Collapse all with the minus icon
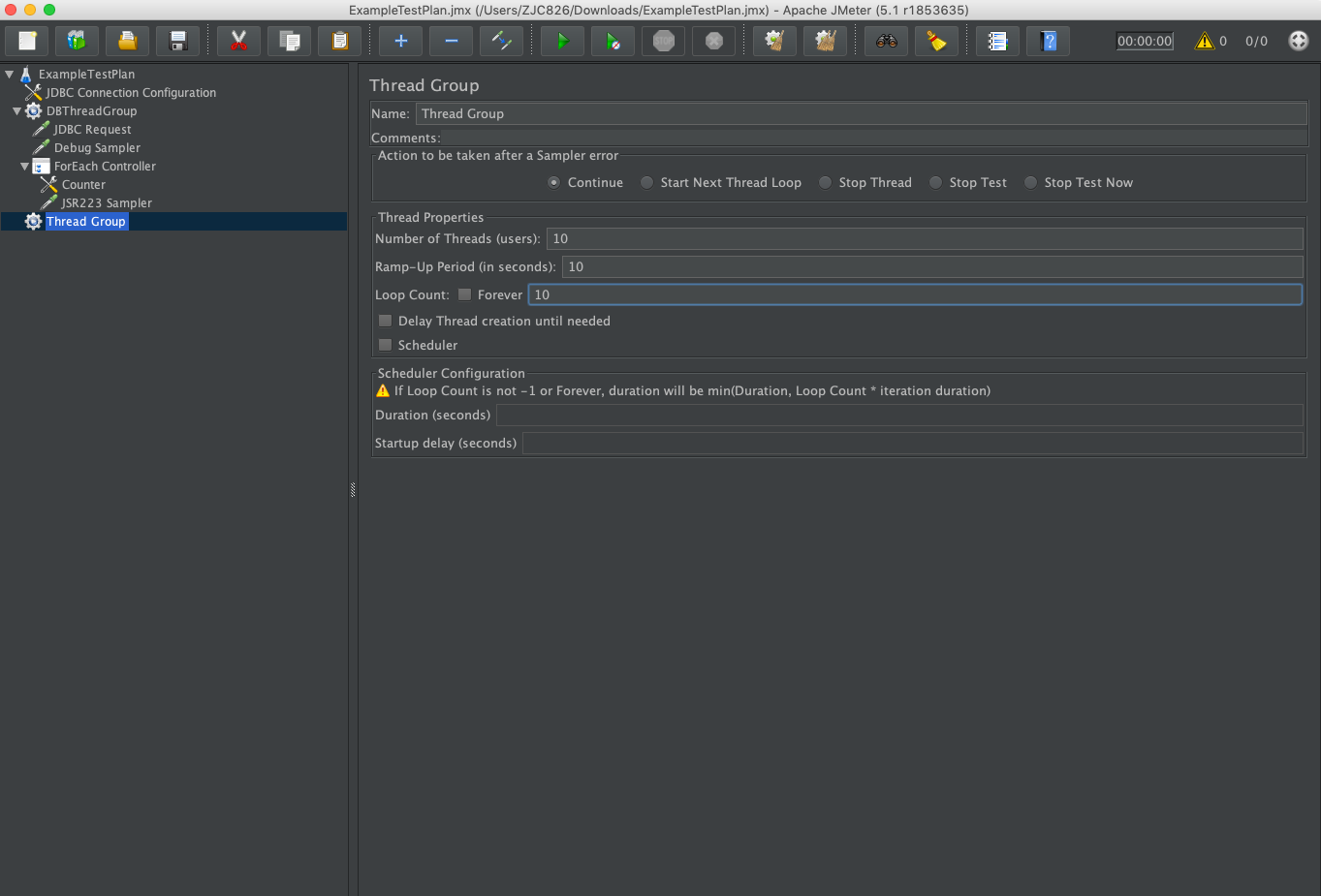This screenshot has width=1321, height=896. pyautogui.click(x=451, y=41)
